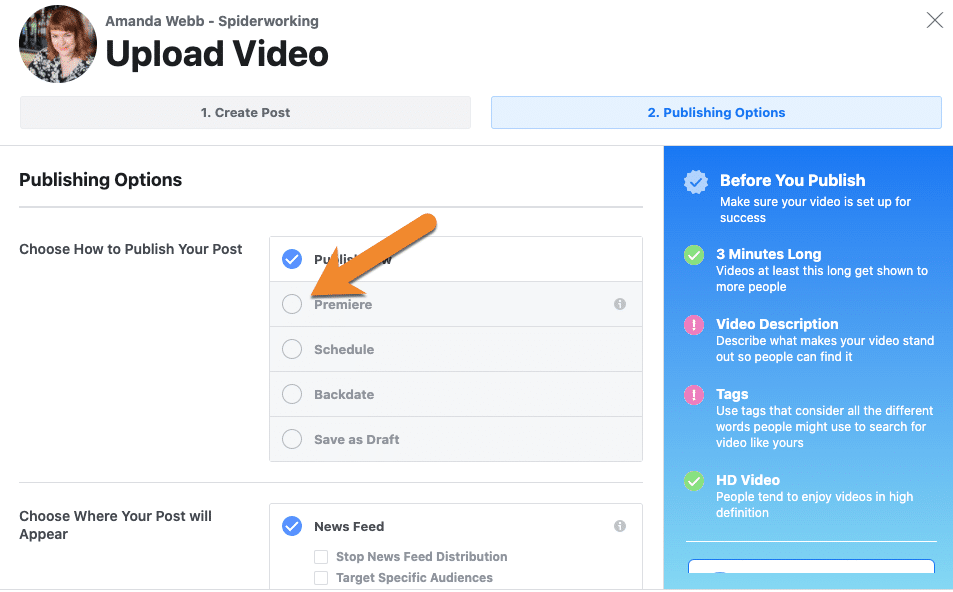Click the pink alert icon for Video Description

pos(694,325)
